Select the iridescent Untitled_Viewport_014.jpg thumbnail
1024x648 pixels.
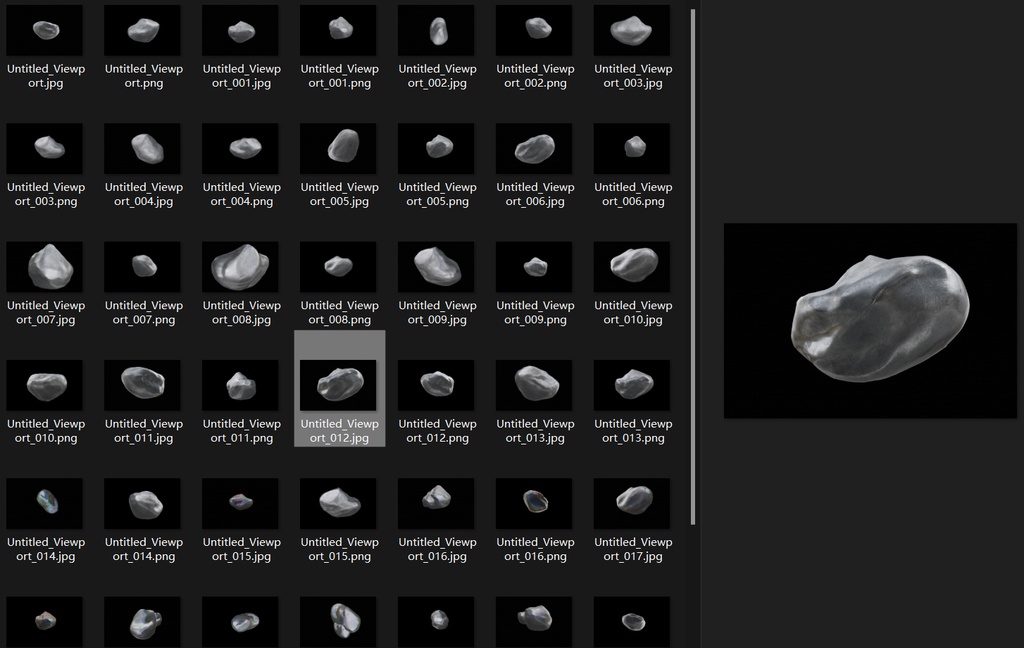44,503
